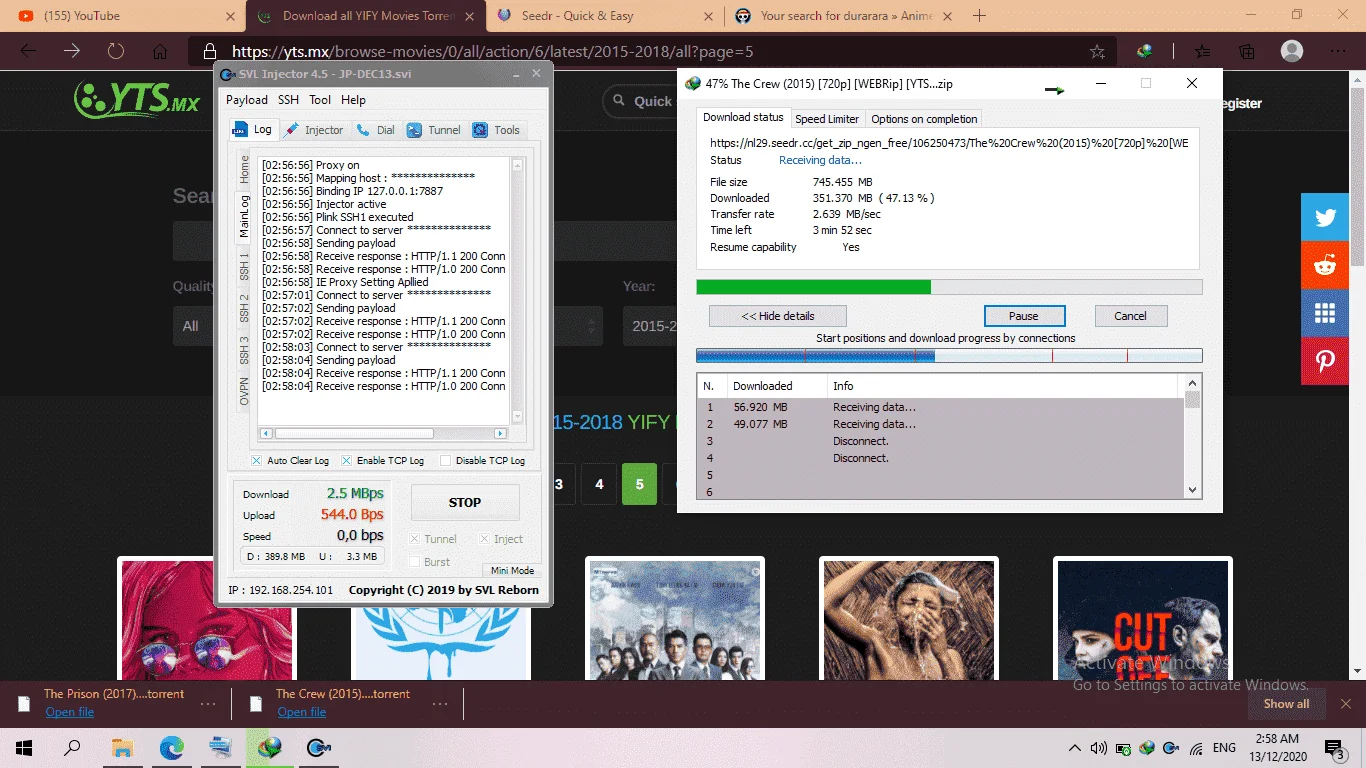Click the IDM connections list scrollbar
This screenshot has height=768, width=1366.
[x=1192, y=435]
